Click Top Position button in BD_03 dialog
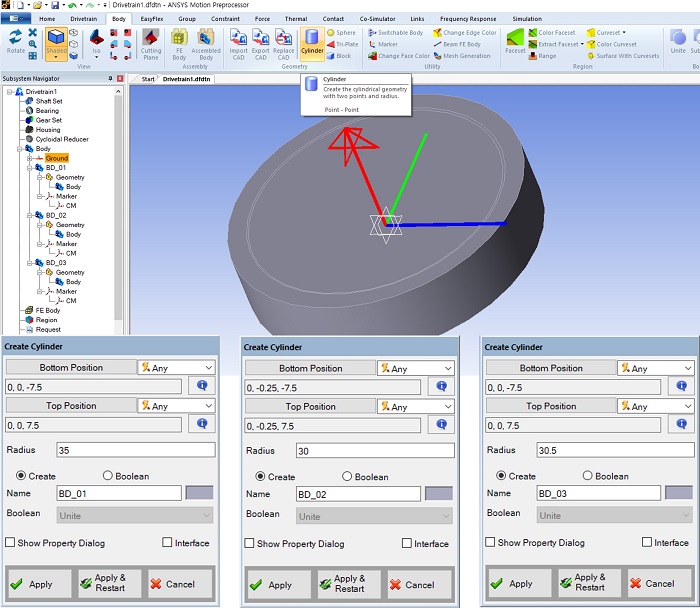The height and width of the screenshot is (608, 700). pos(551,406)
